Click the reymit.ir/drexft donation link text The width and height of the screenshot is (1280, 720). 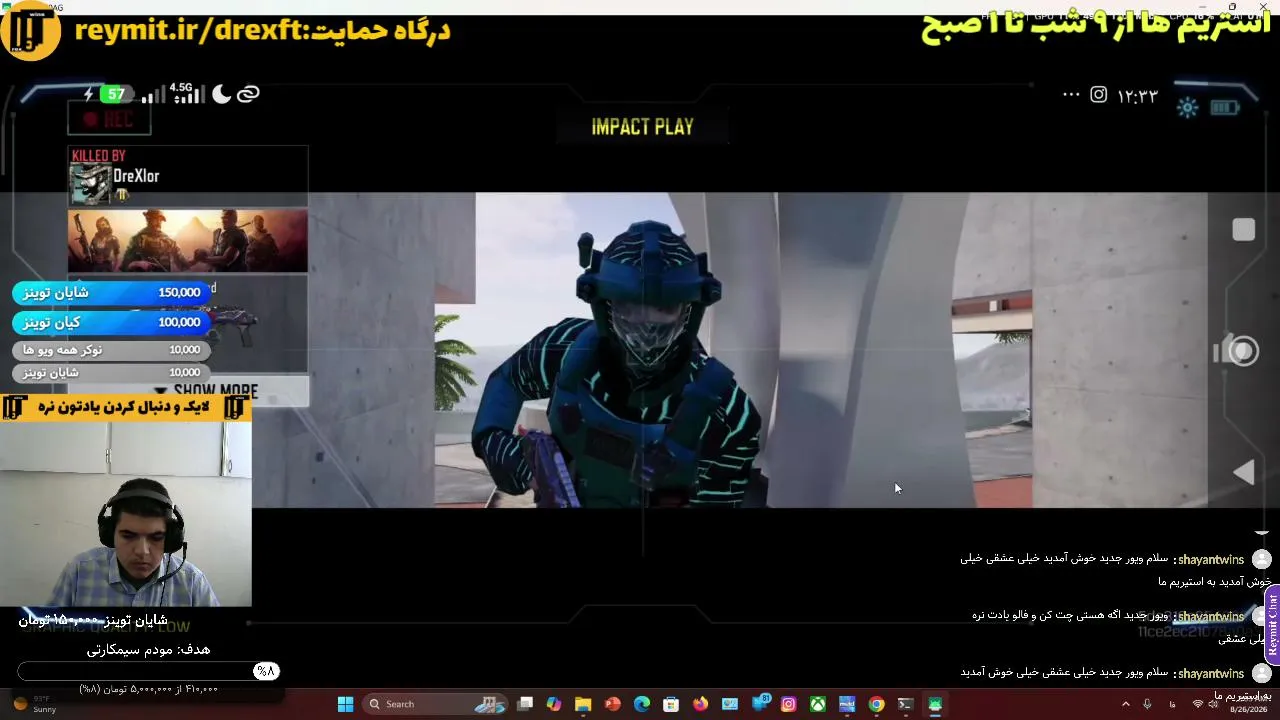coord(188,31)
